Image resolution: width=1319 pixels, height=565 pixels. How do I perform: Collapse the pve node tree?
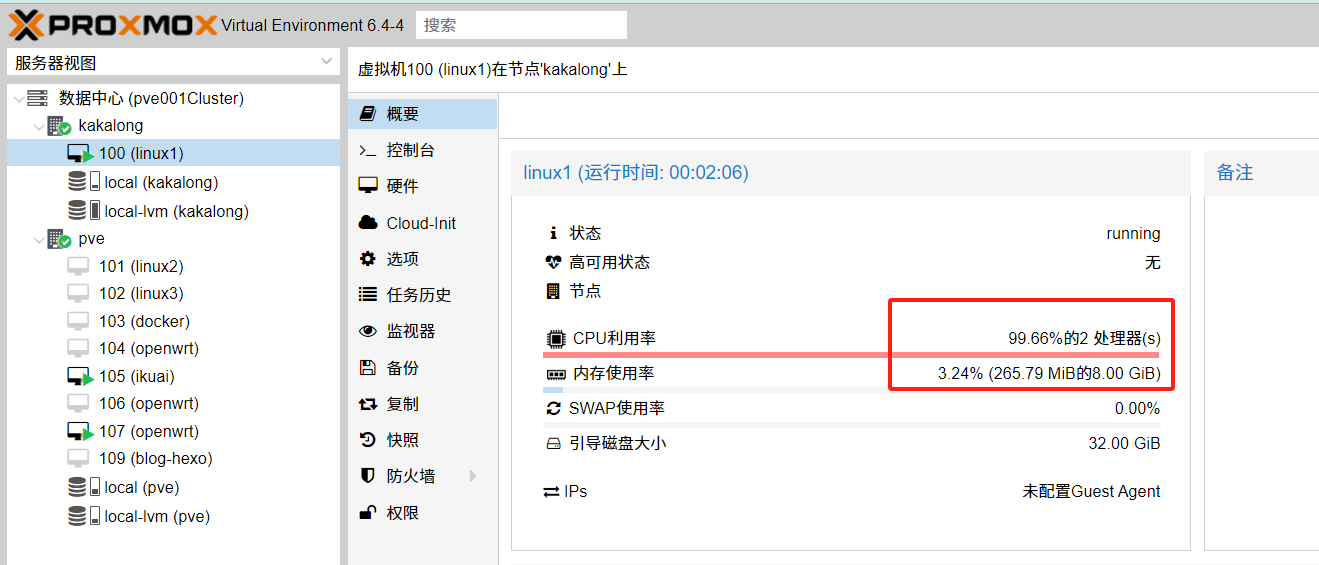[38, 240]
